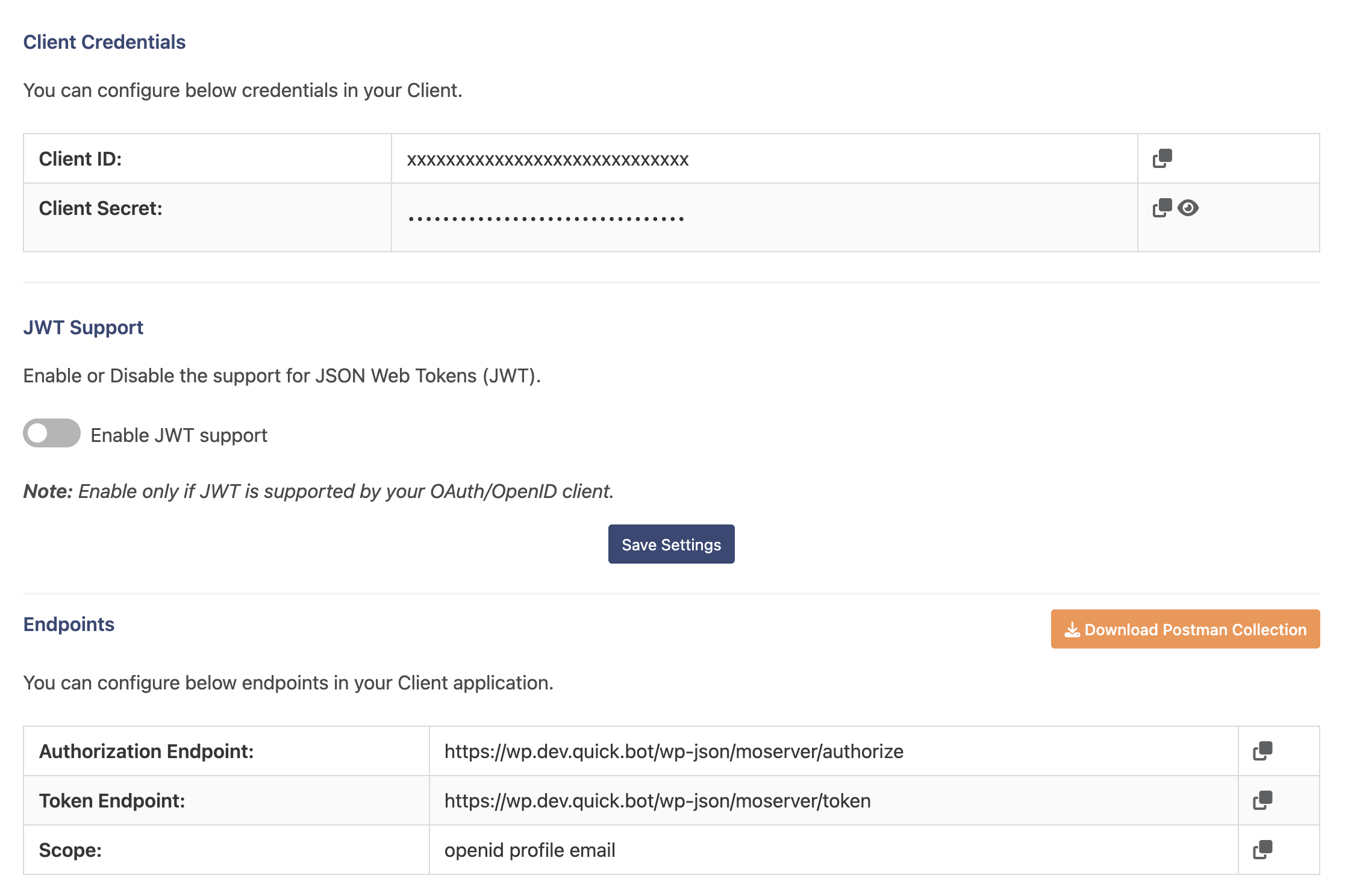Image resolution: width=1348 pixels, height=896 pixels.
Task: Click the download icon on Postman Collection button
Action: pyautogui.click(x=1072, y=629)
